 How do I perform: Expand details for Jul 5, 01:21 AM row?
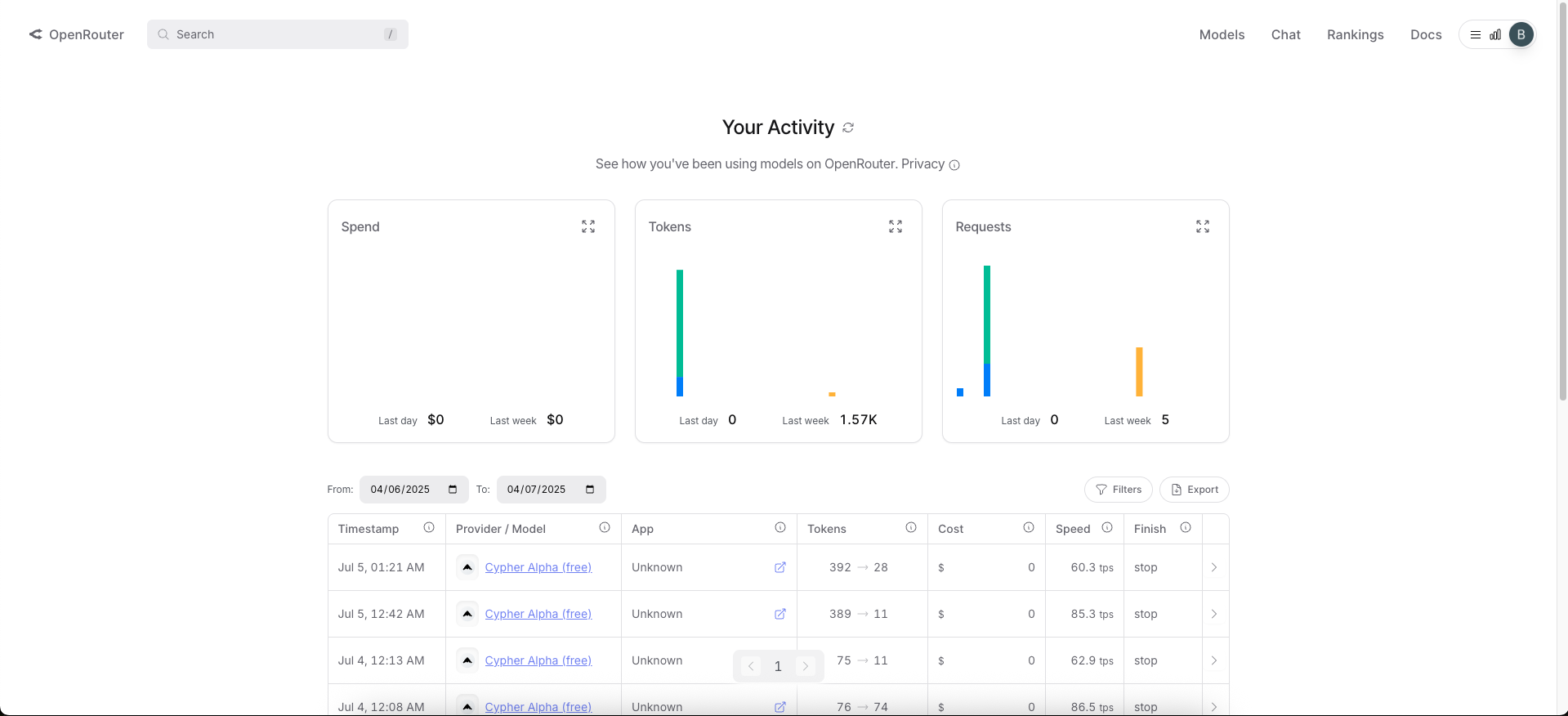pyautogui.click(x=1214, y=567)
